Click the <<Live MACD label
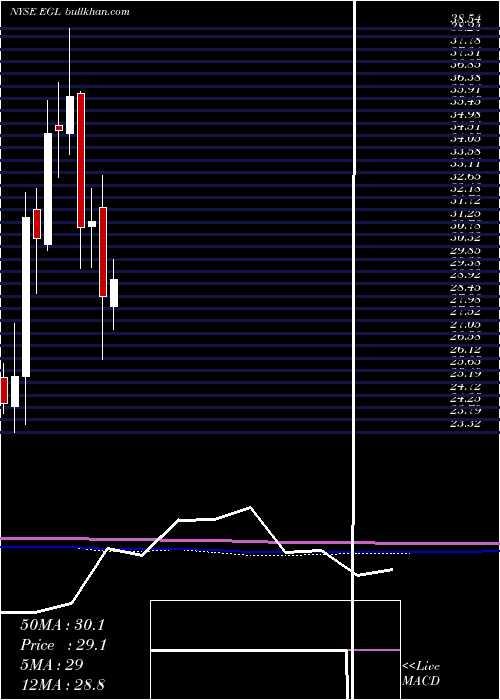 pyautogui.click(x=421, y=674)
